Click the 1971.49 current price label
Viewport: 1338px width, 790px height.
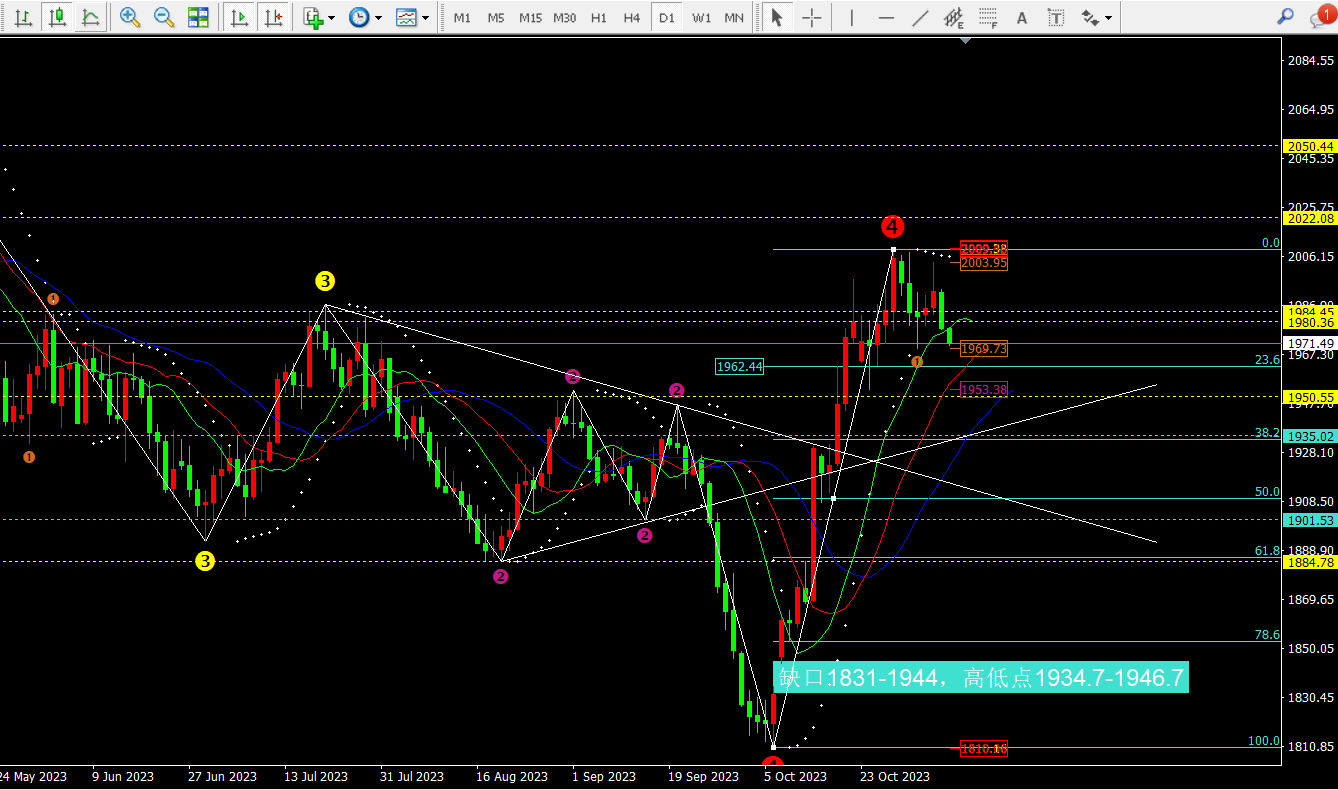(x=1309, y=343)
